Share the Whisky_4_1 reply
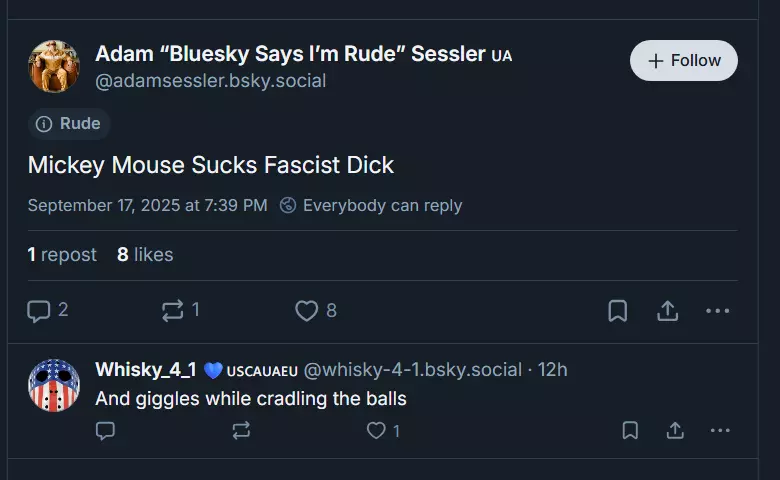This screenshot has height=480, width=780. click(x=675, y=430)
